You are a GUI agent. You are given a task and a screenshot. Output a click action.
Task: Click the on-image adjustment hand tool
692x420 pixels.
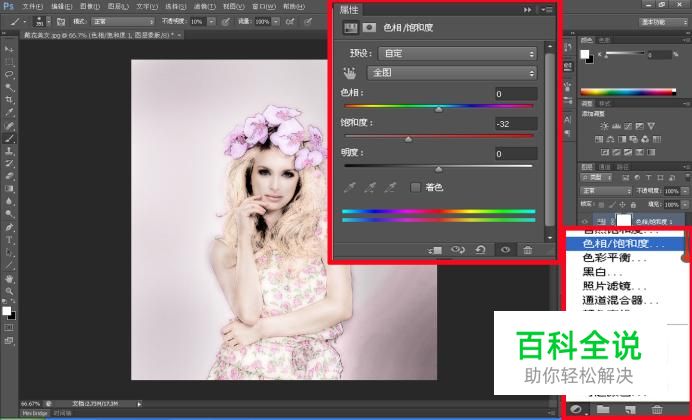(350, 73)
